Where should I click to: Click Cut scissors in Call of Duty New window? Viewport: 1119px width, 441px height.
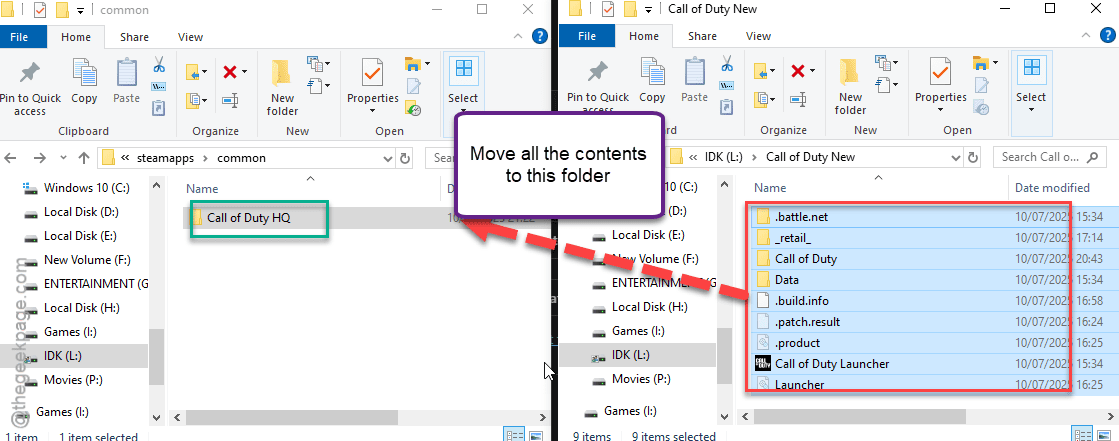point(726,65)
